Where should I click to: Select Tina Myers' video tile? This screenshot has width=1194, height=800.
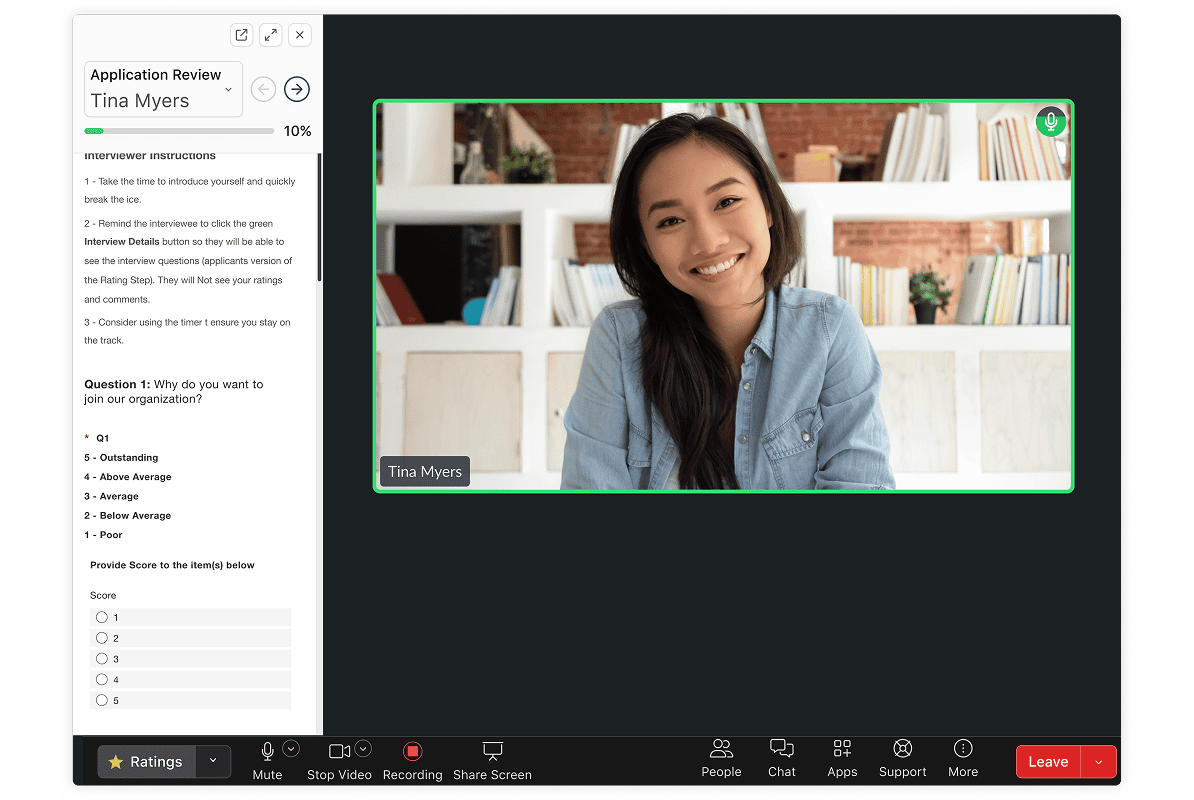pyautogui.click(x=723, y=296)
